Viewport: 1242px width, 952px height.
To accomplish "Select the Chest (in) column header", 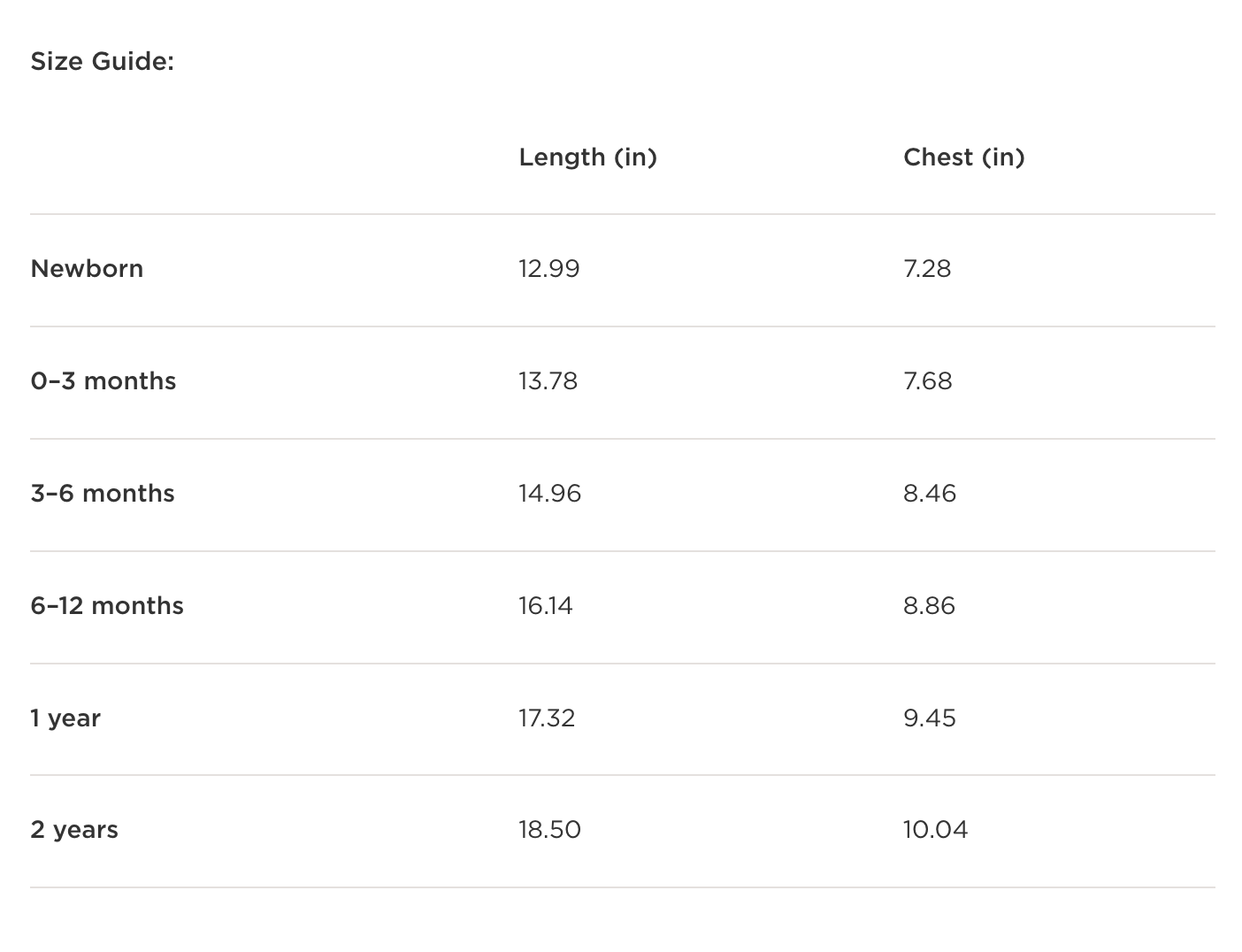I will tap(963, 157).
